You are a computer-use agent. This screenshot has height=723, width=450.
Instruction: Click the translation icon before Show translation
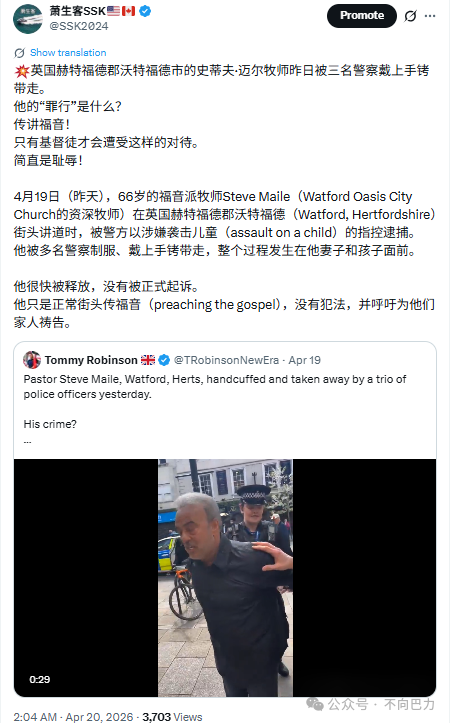pyautogui.click(x=19, y=53)
